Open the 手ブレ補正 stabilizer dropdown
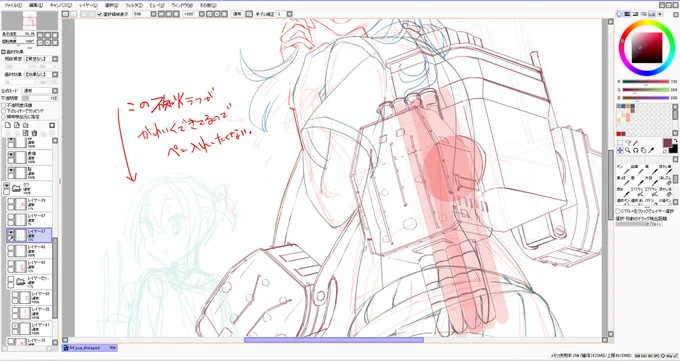This screenshot has height=361, width=680. [x=290, y=14]
